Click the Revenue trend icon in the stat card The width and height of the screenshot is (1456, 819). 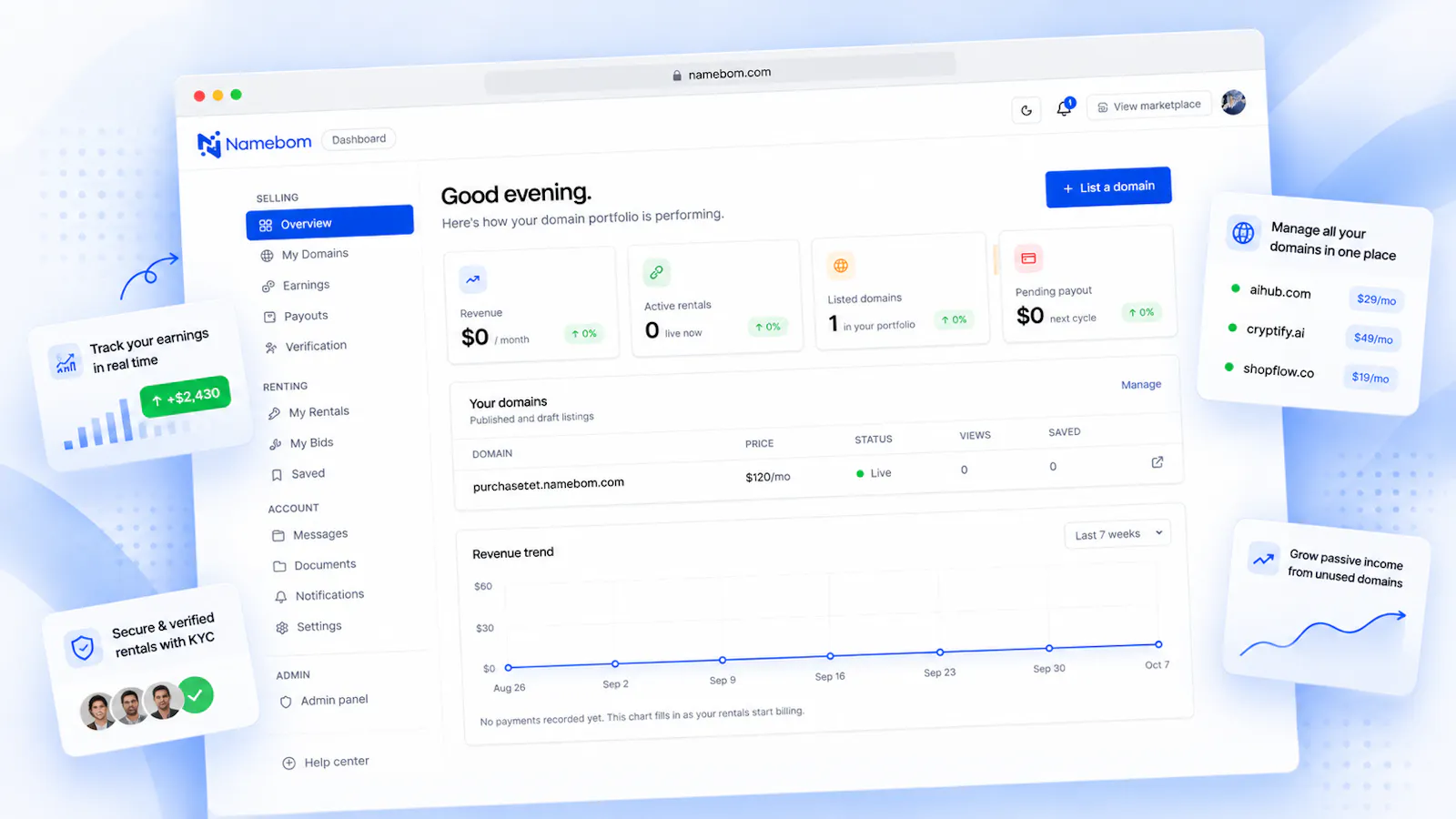coord(472,279)
